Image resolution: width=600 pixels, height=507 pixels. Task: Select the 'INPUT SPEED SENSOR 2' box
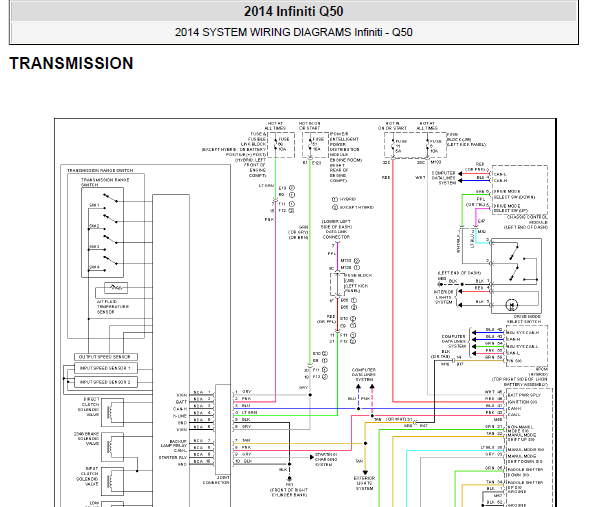(x=105, y=382)
